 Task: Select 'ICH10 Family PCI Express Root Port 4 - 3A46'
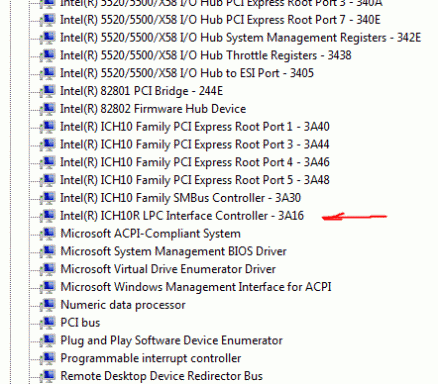[195, 163]
